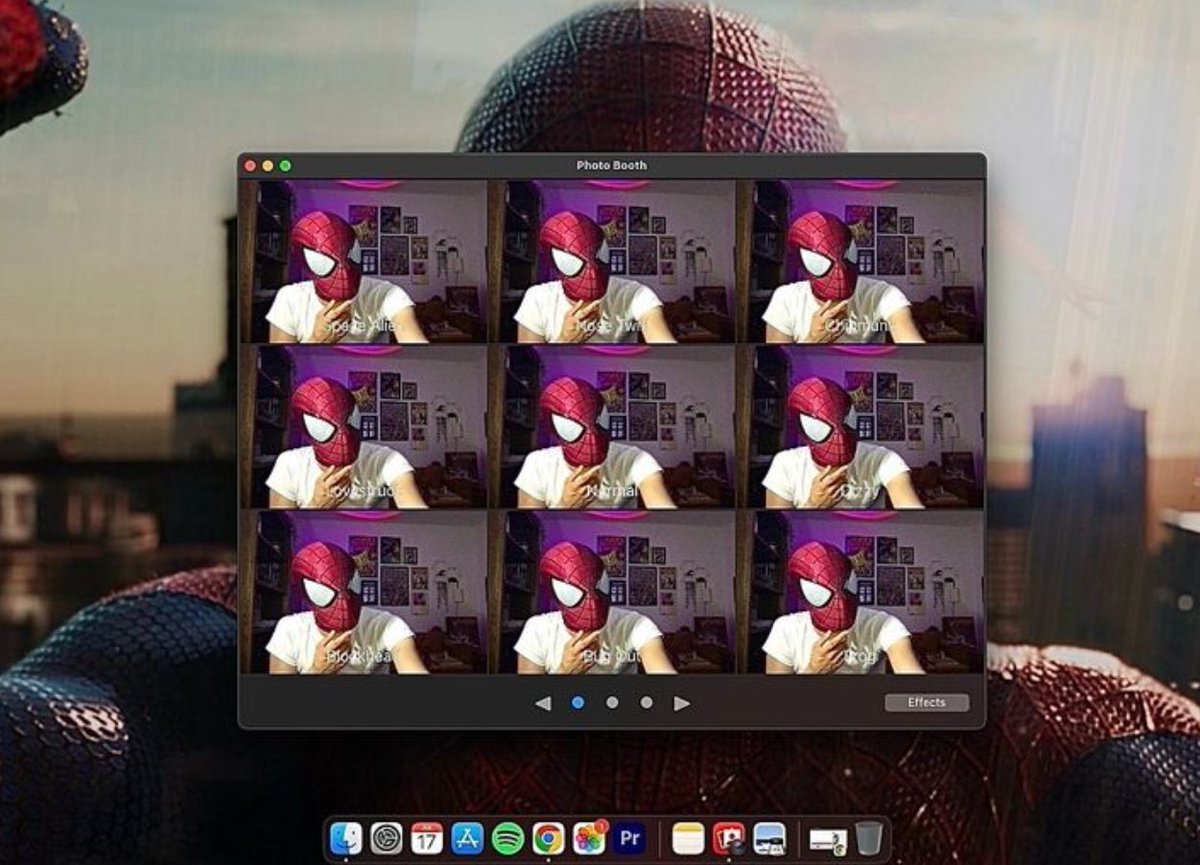
Task: Open Photos from the dock
Action: tap(589, 838)
